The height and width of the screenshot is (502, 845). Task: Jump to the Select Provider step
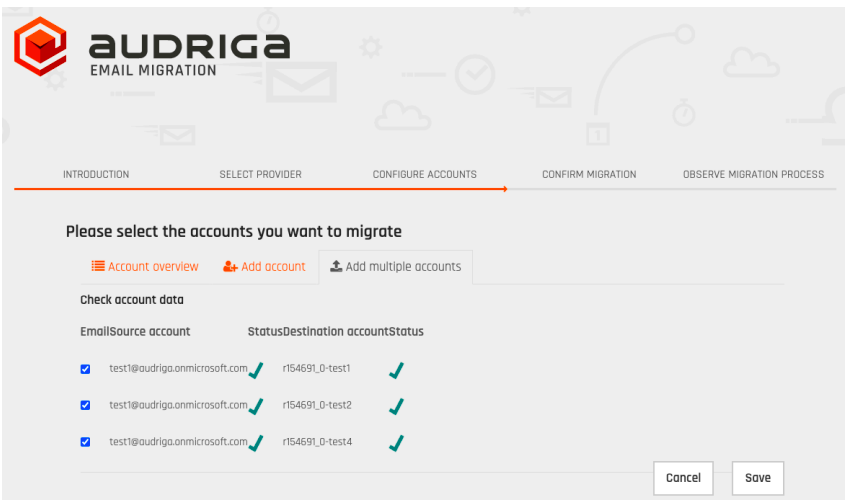pyautogui.click(x=260, y=174)
